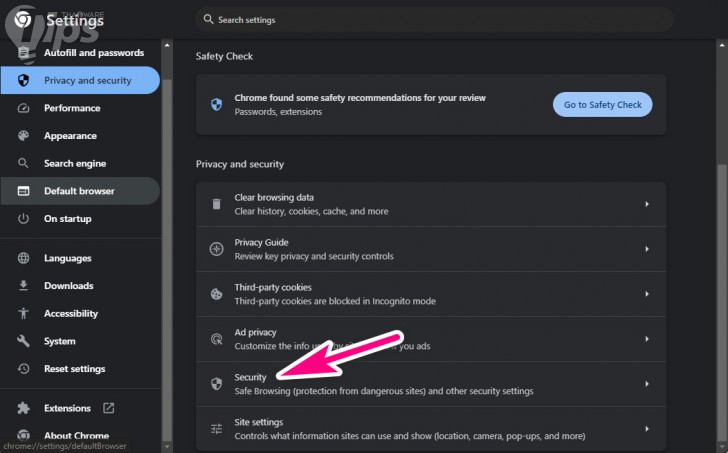Expand Ad privacy row arrow
728x453 pixels.
point(647,339)
